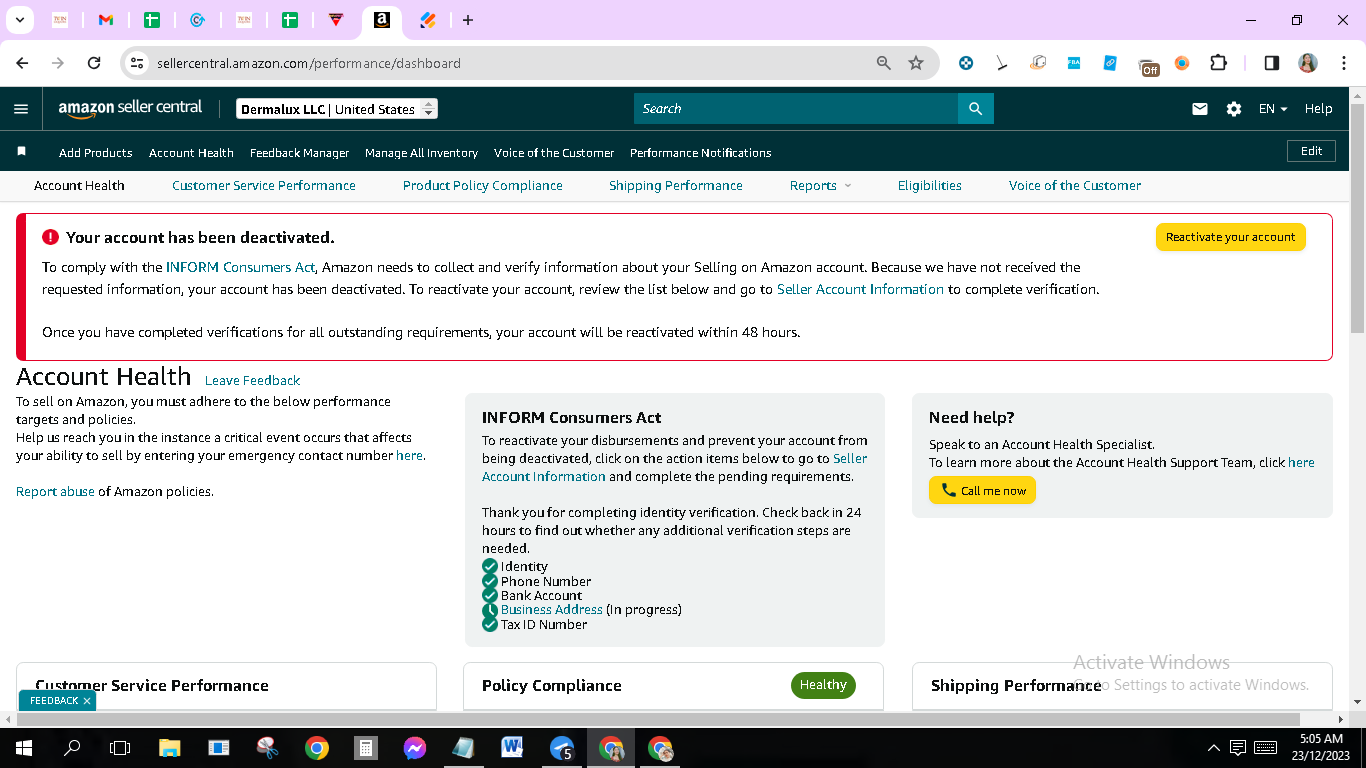The image size is (1366, 768).
Task: Click the horizontal page scrollbar
Action: [658, 720]
